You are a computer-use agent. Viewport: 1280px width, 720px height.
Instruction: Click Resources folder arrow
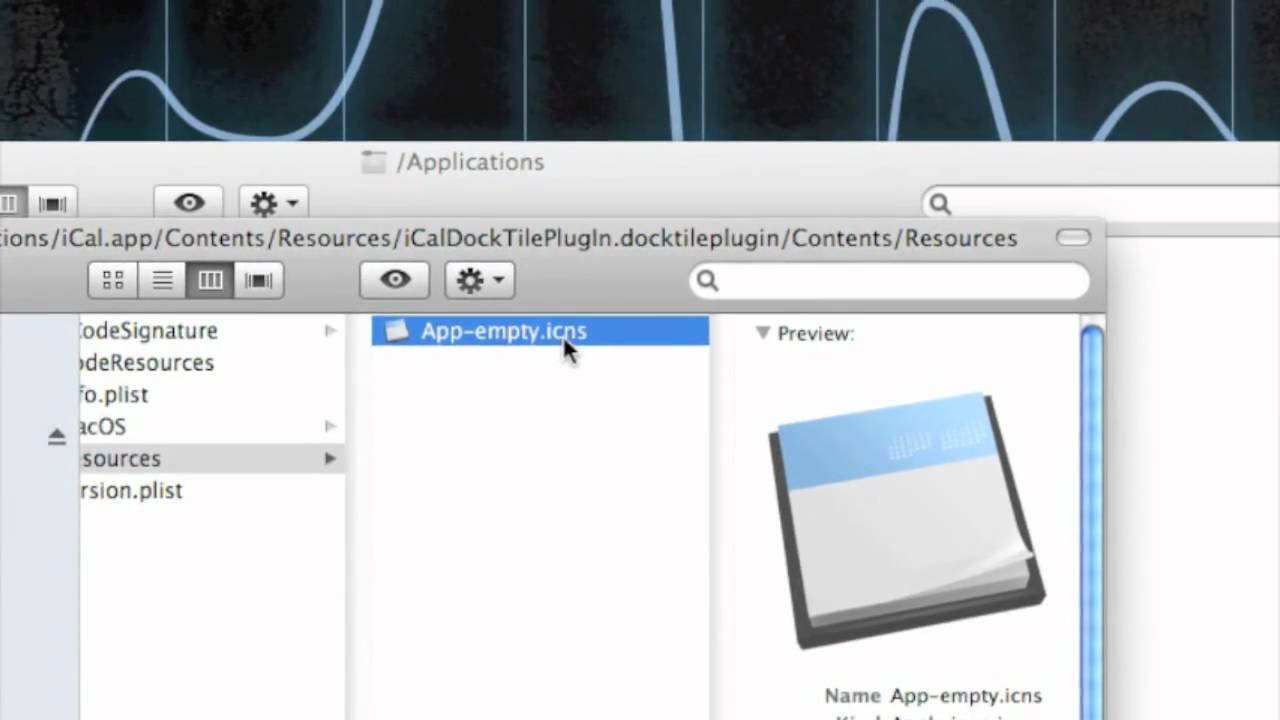point(330,458)
